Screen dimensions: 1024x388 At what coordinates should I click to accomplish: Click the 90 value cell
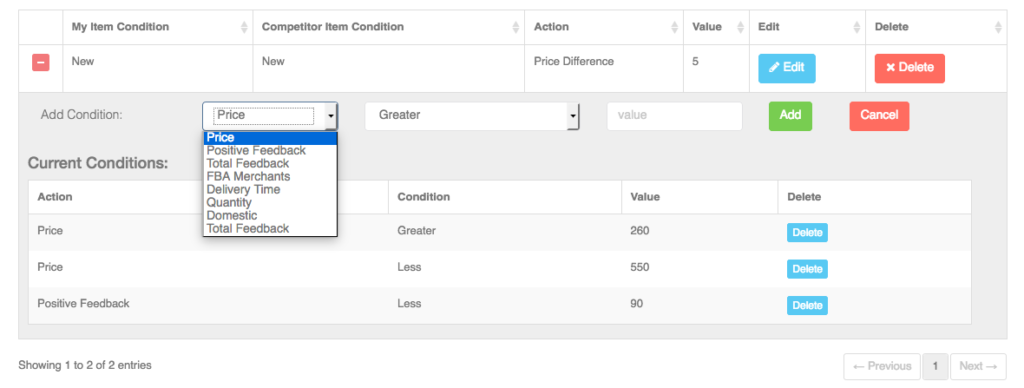(x=699, y=305)
